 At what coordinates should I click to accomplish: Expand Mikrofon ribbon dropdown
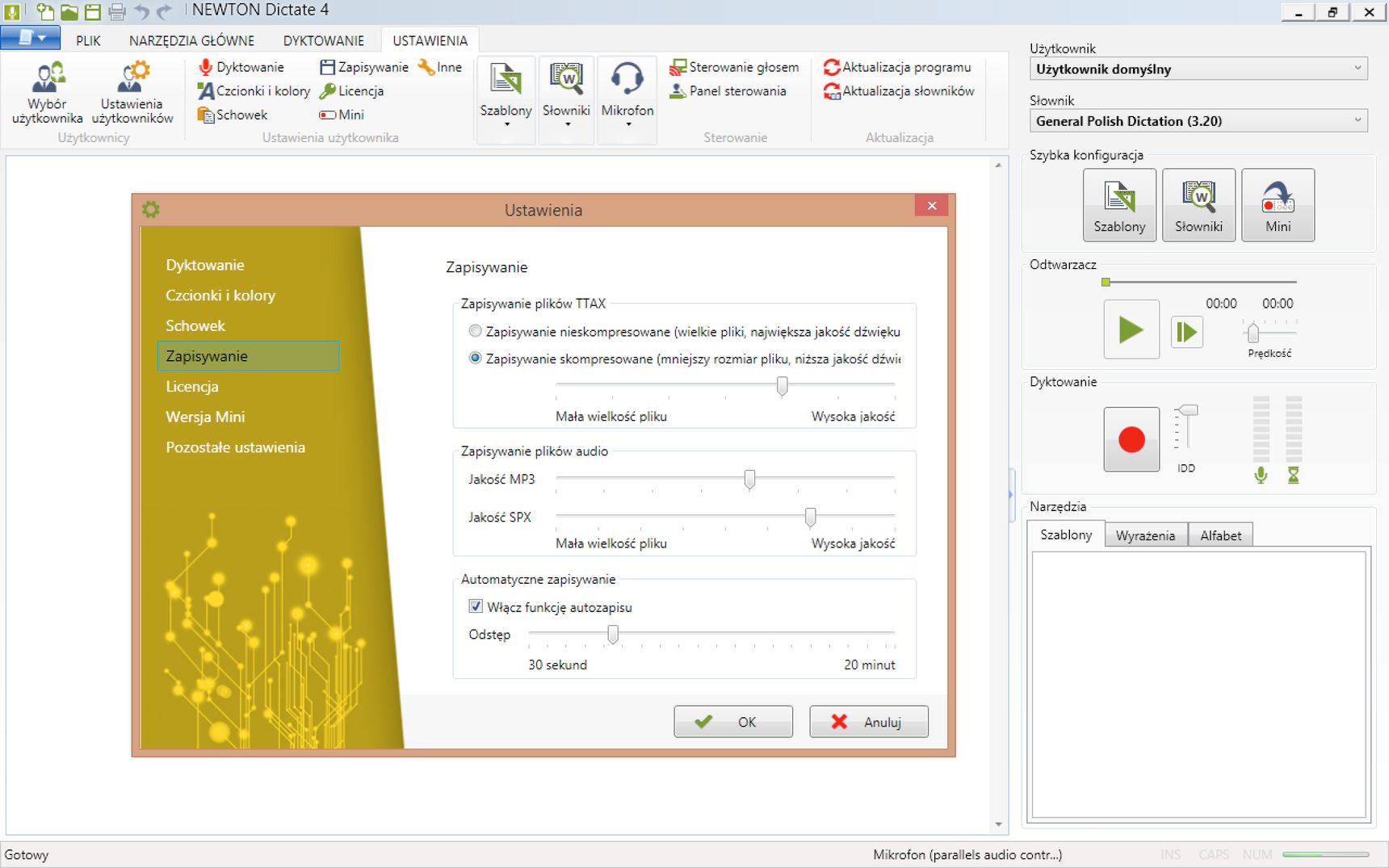tap(627, 125)
